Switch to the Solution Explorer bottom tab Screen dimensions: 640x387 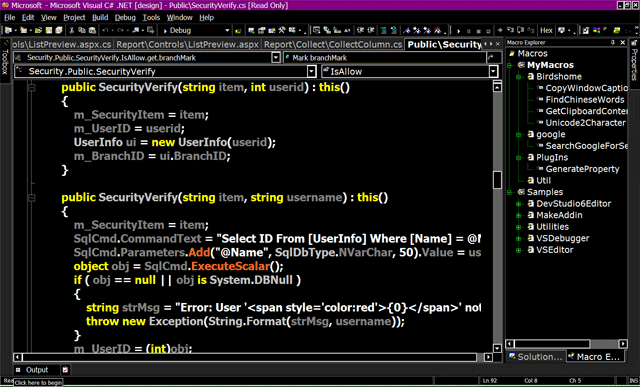click(x=536, y=357)
